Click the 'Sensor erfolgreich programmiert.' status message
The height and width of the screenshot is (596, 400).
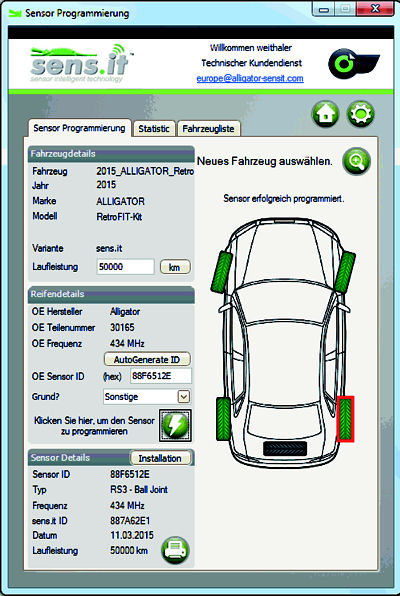pos(284,198)
